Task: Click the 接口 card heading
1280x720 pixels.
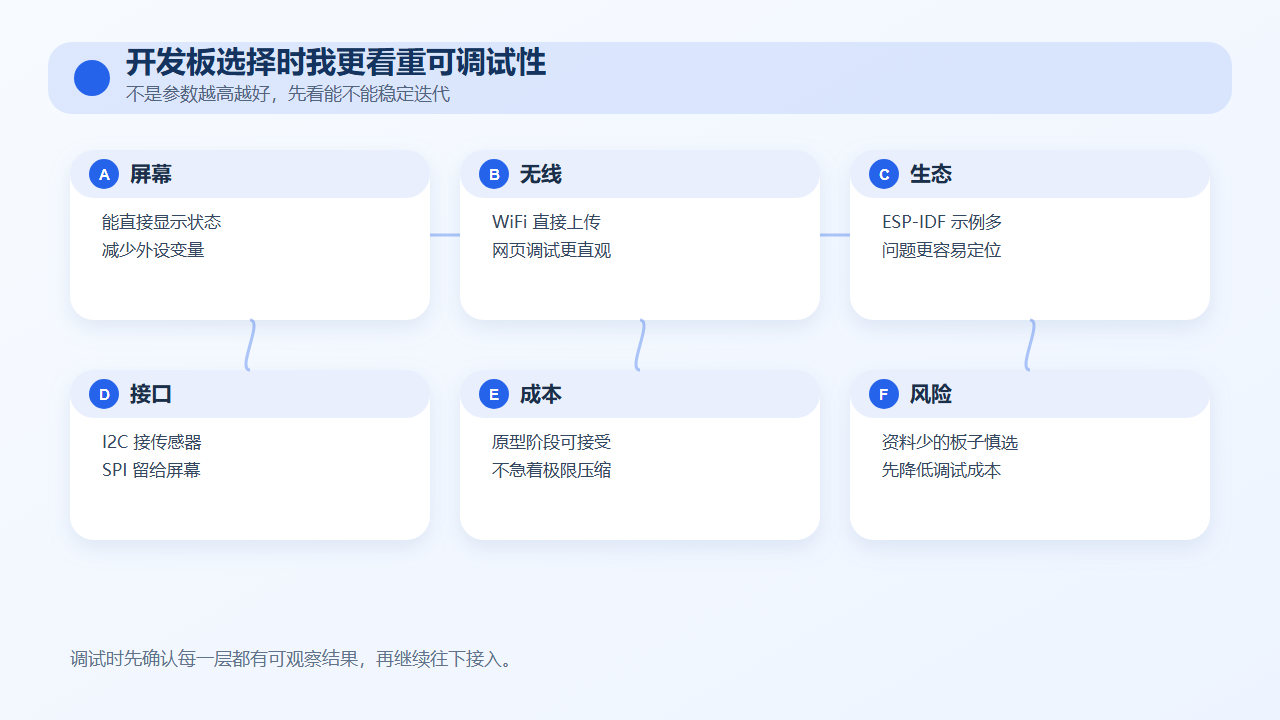Action: pos(151,394)
